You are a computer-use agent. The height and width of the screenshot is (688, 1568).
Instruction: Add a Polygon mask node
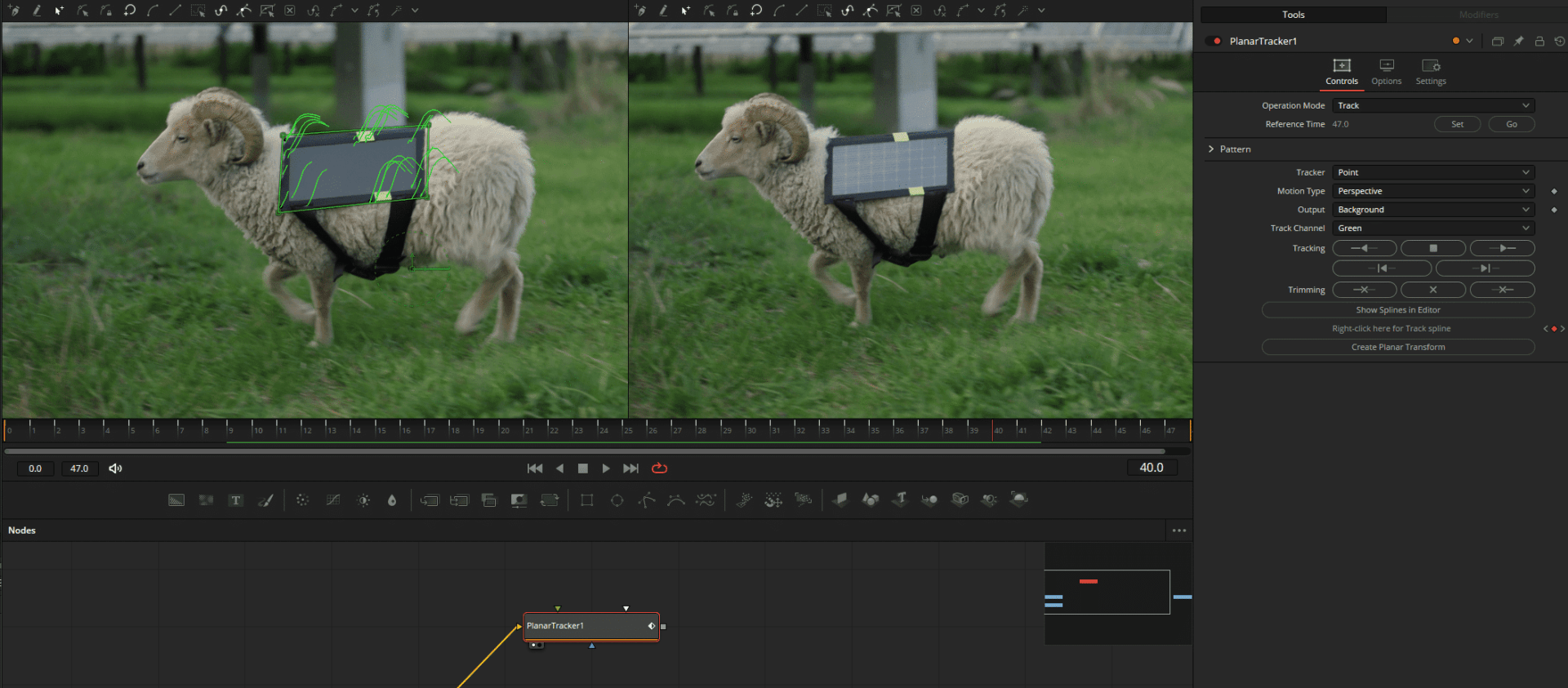[647, 500]
